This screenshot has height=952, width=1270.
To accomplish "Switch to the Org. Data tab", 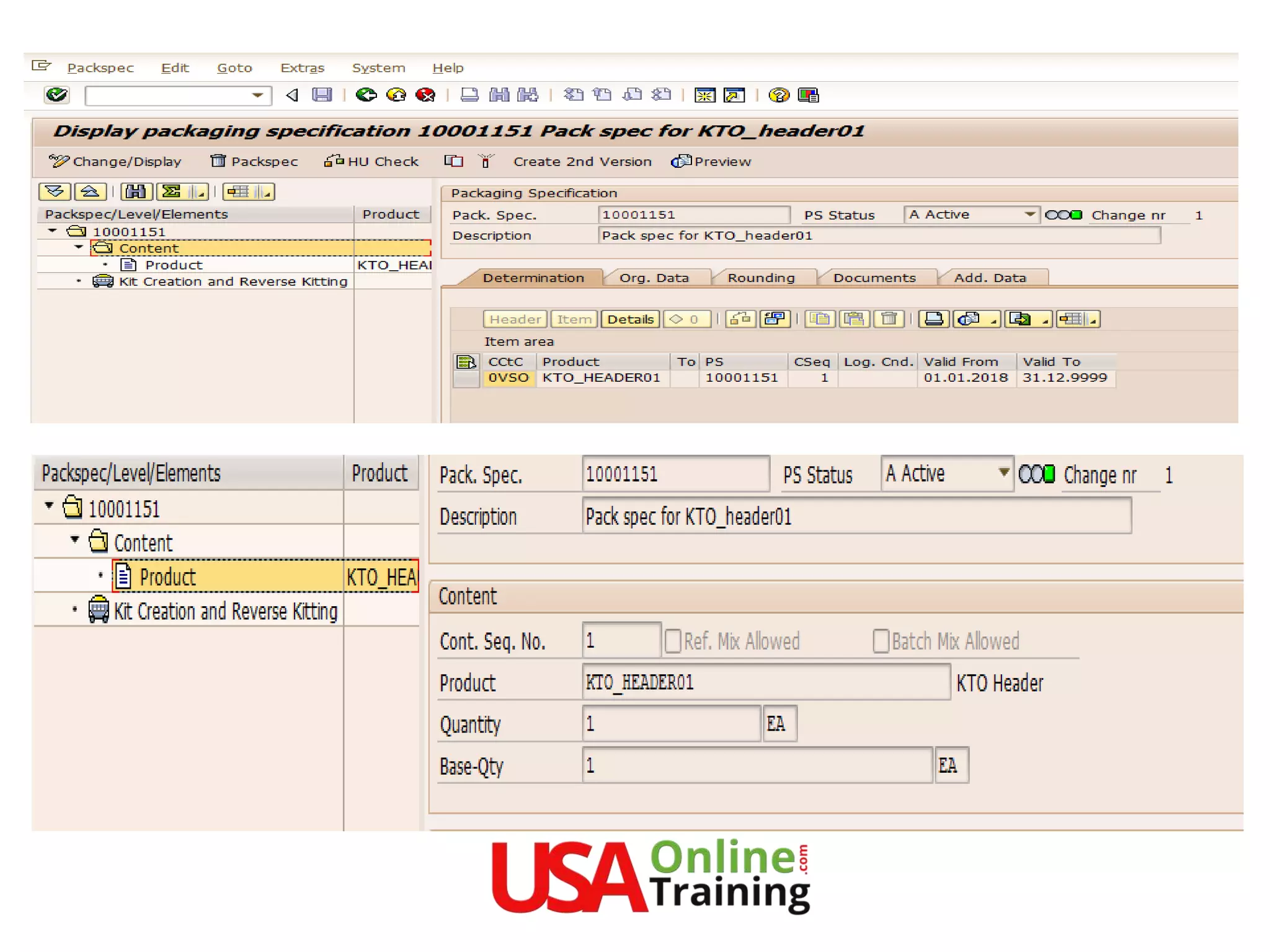I will pos(654,278).
